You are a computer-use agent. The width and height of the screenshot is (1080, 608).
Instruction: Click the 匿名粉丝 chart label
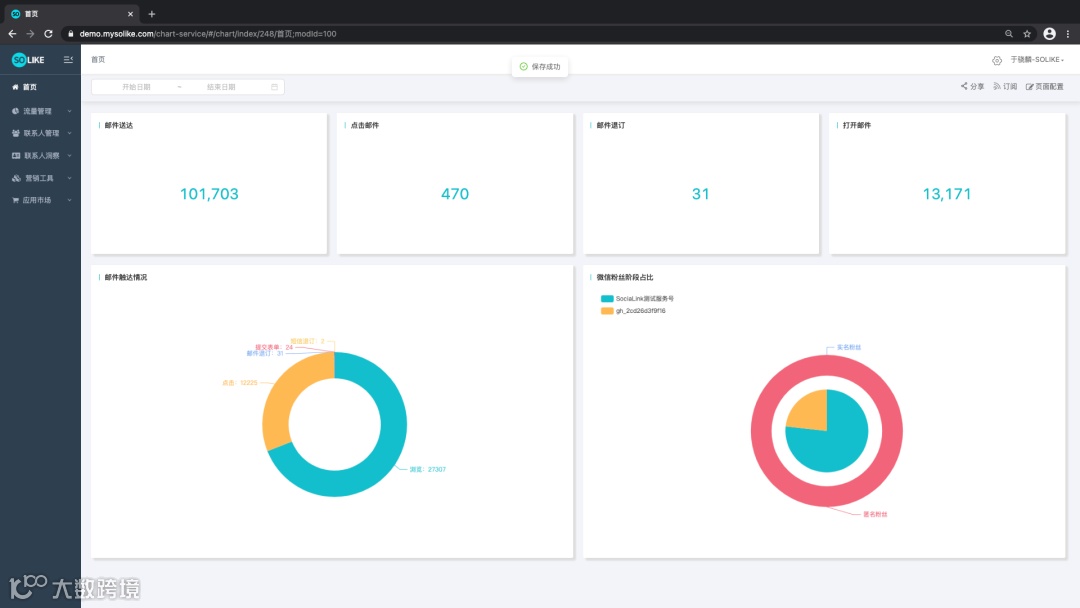[x=875, y=514]
